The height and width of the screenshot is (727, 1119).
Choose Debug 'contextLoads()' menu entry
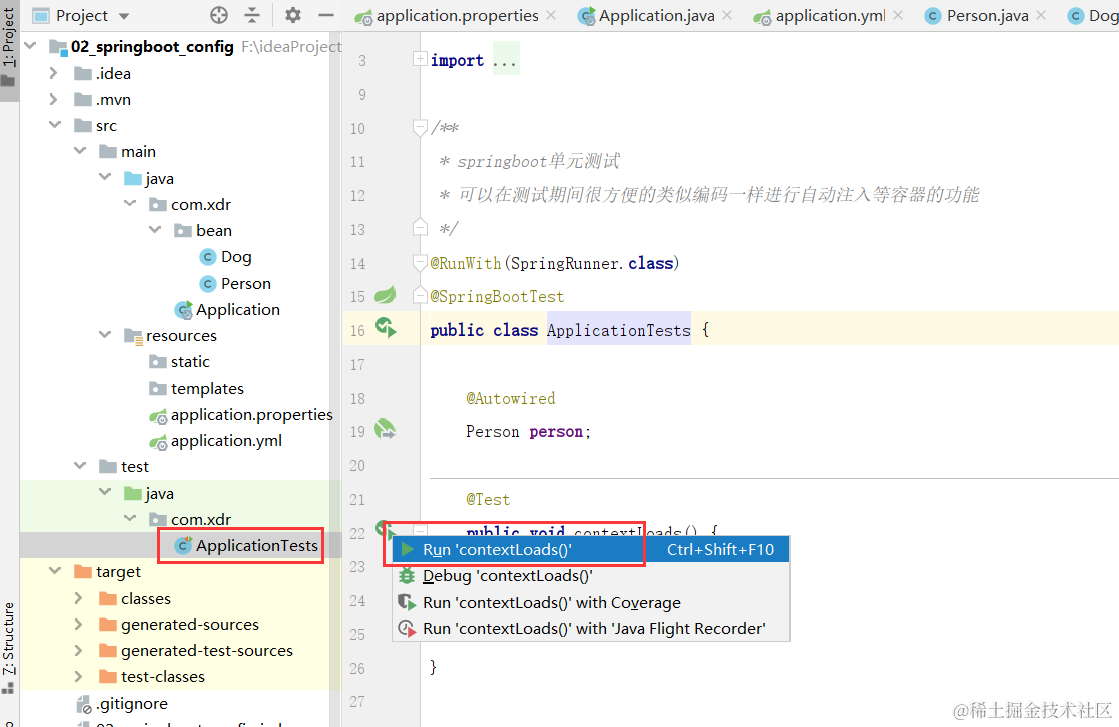[x=591, y=576]
